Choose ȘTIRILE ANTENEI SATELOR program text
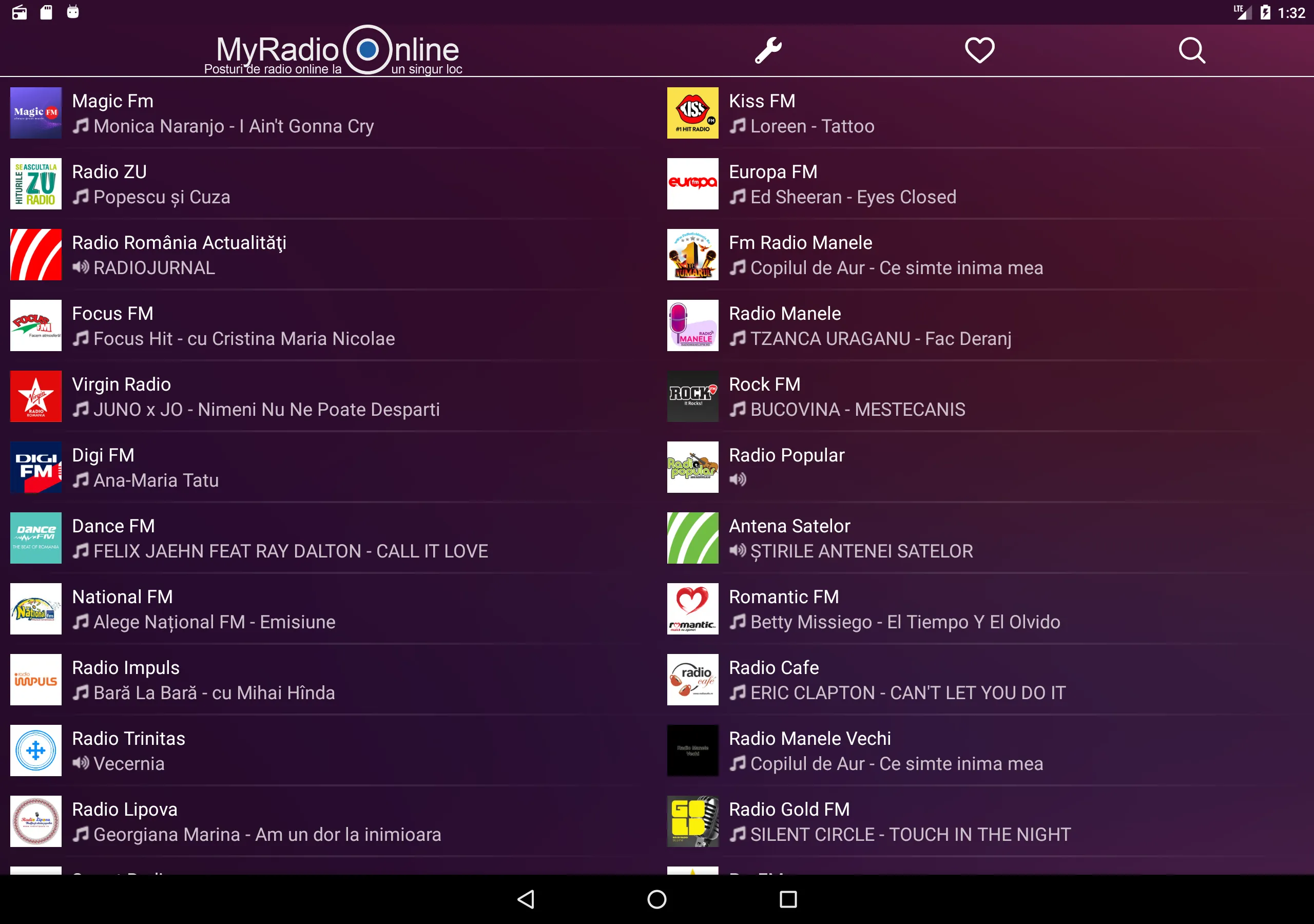1314x924 pixels. pos(861,551)
